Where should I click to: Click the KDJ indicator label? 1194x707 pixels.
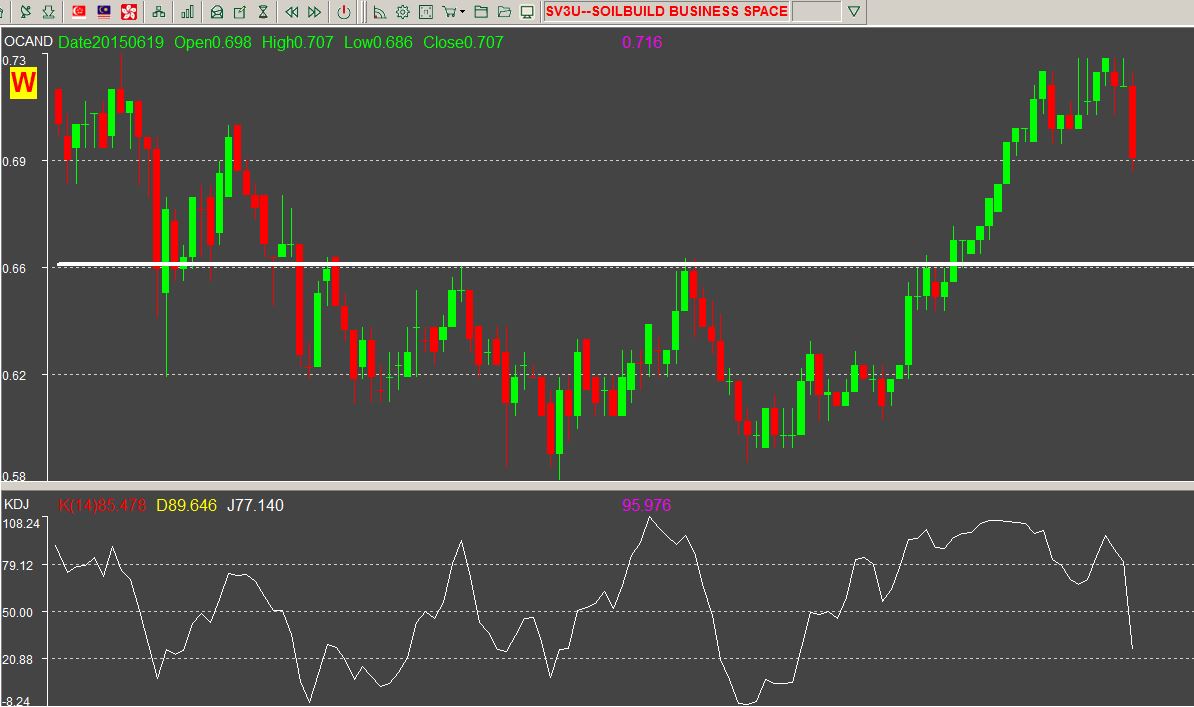[x=16, y=504]
